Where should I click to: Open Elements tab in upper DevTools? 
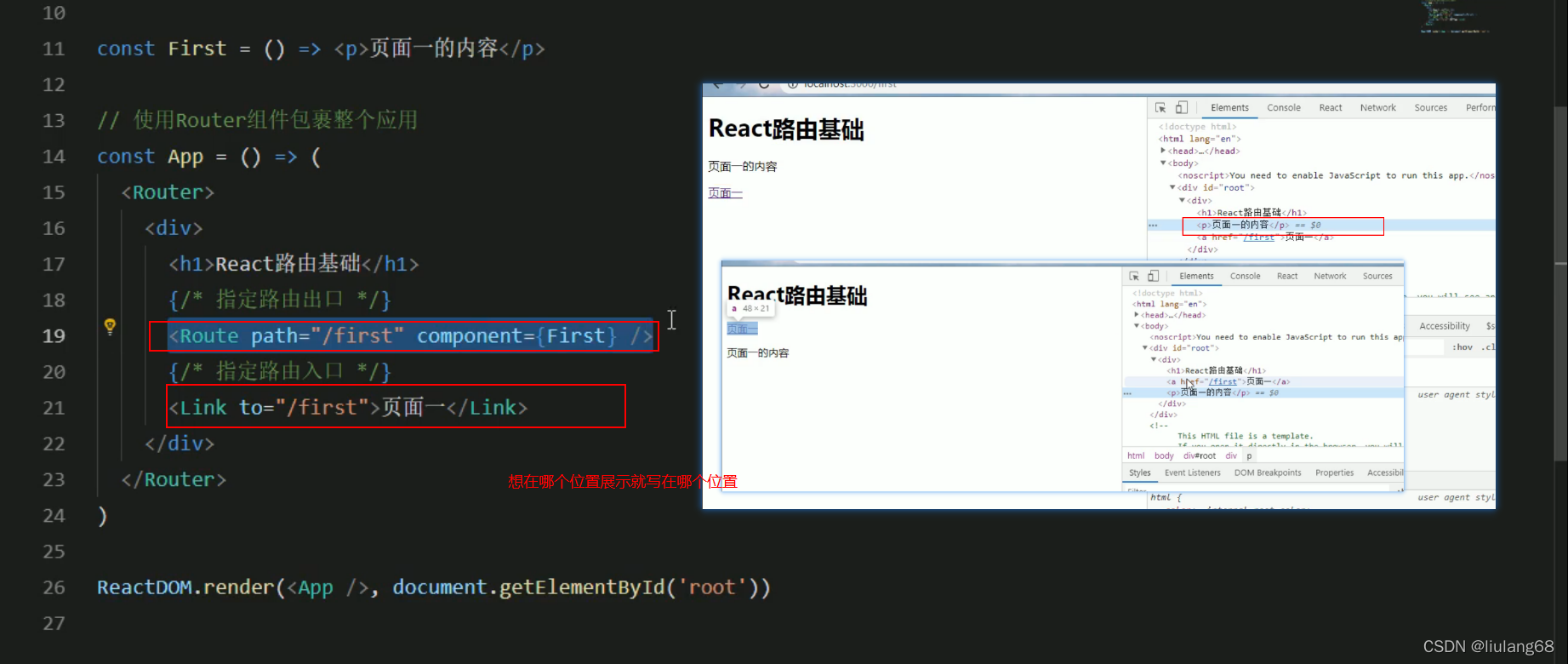[x=1229, y=108]
